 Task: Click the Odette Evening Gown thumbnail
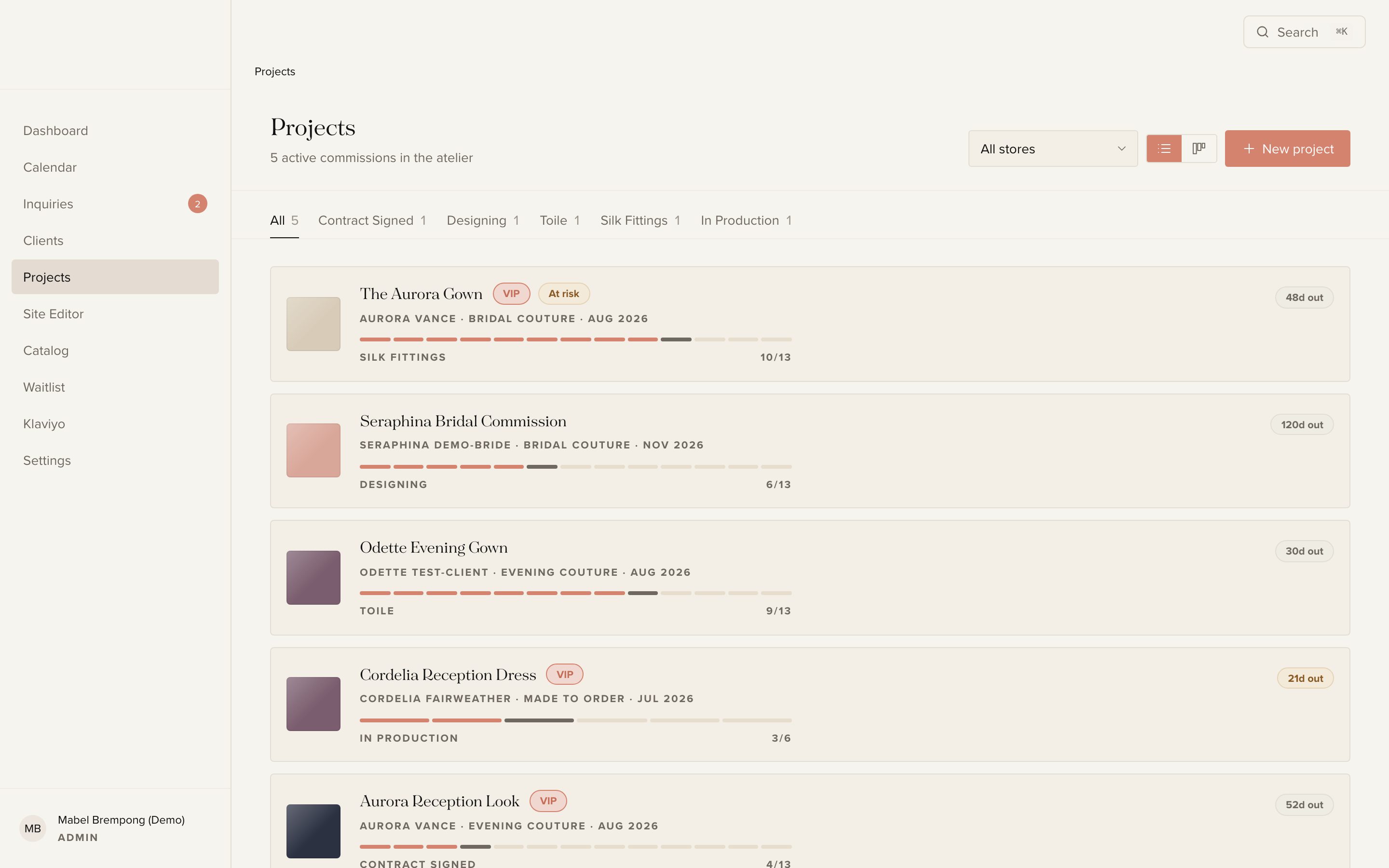click(x=313, y=578)
